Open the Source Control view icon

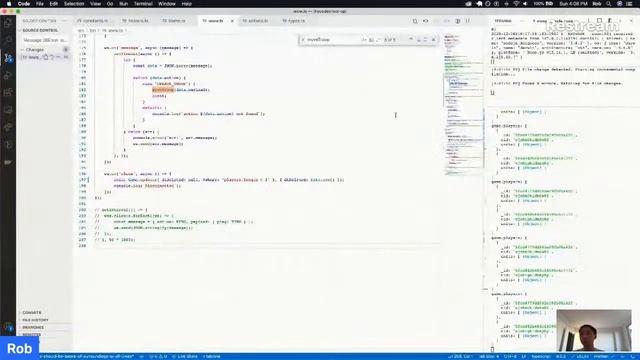coord(8,58)
